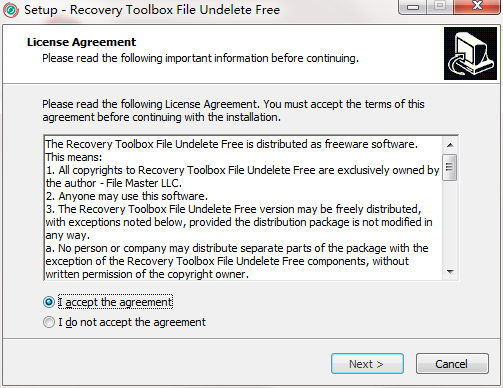Select the 'I accept the agreement' radio button

[49, 302]
